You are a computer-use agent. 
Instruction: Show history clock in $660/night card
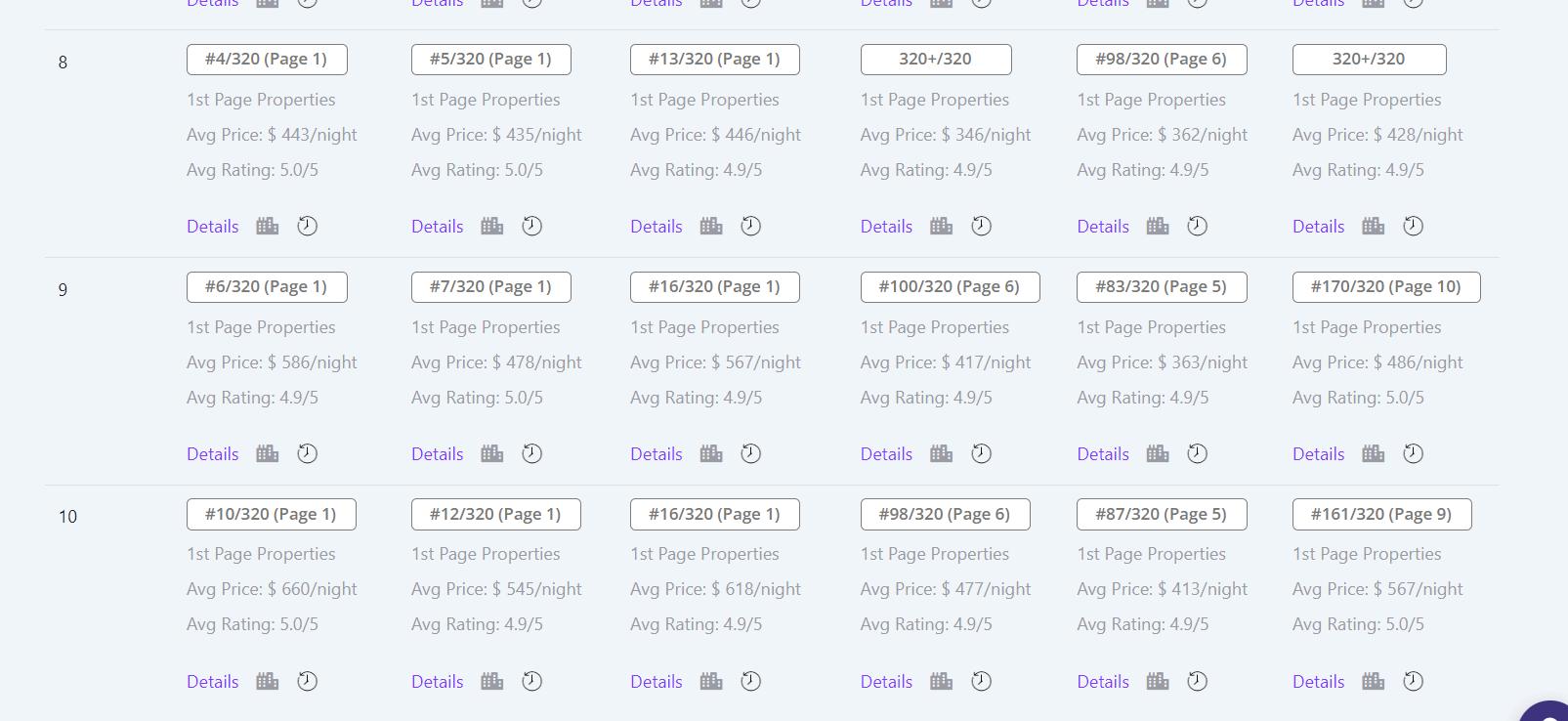click(x=307, y=681)
